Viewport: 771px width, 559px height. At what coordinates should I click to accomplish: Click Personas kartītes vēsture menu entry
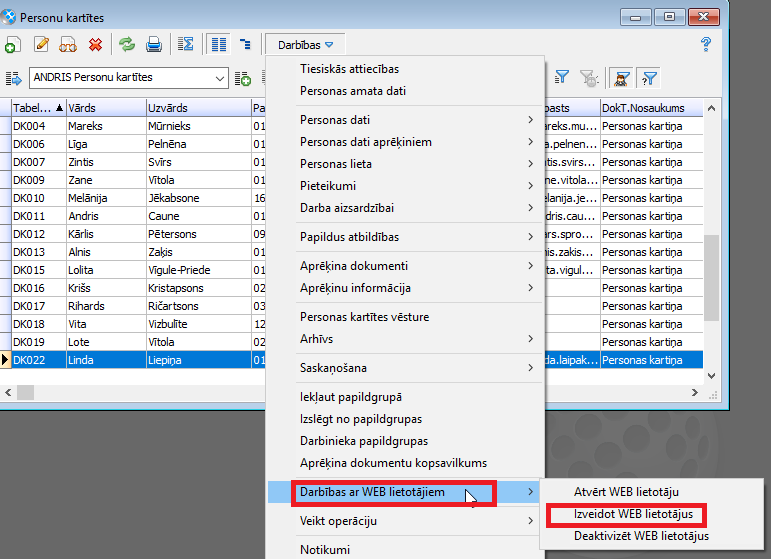click(x=364, y=317)
